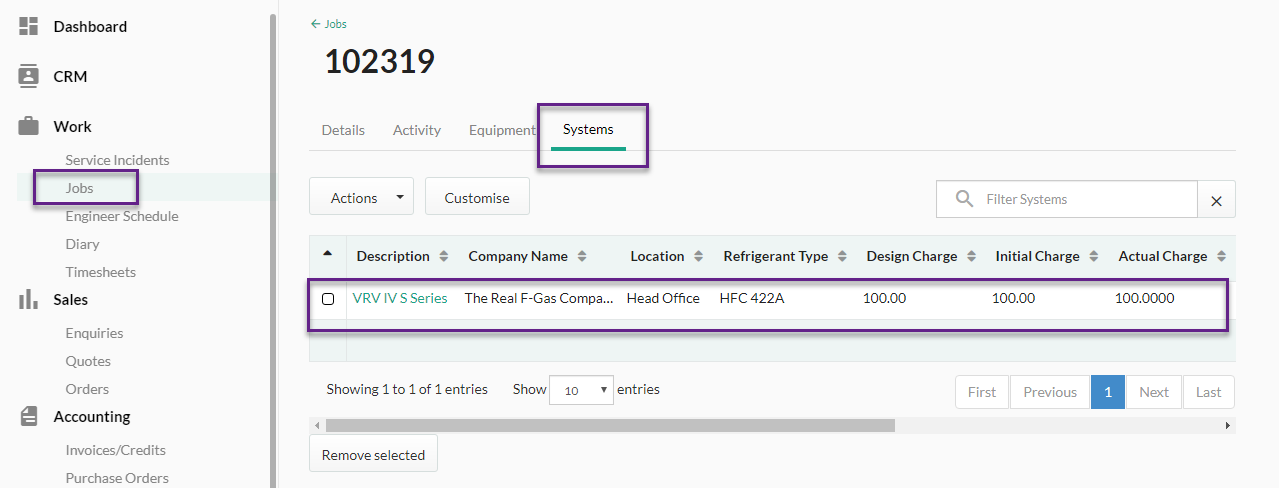Click the horizontal table scrollbar
This screenshot has width=1279, height=488.
[x=610, y=425]
